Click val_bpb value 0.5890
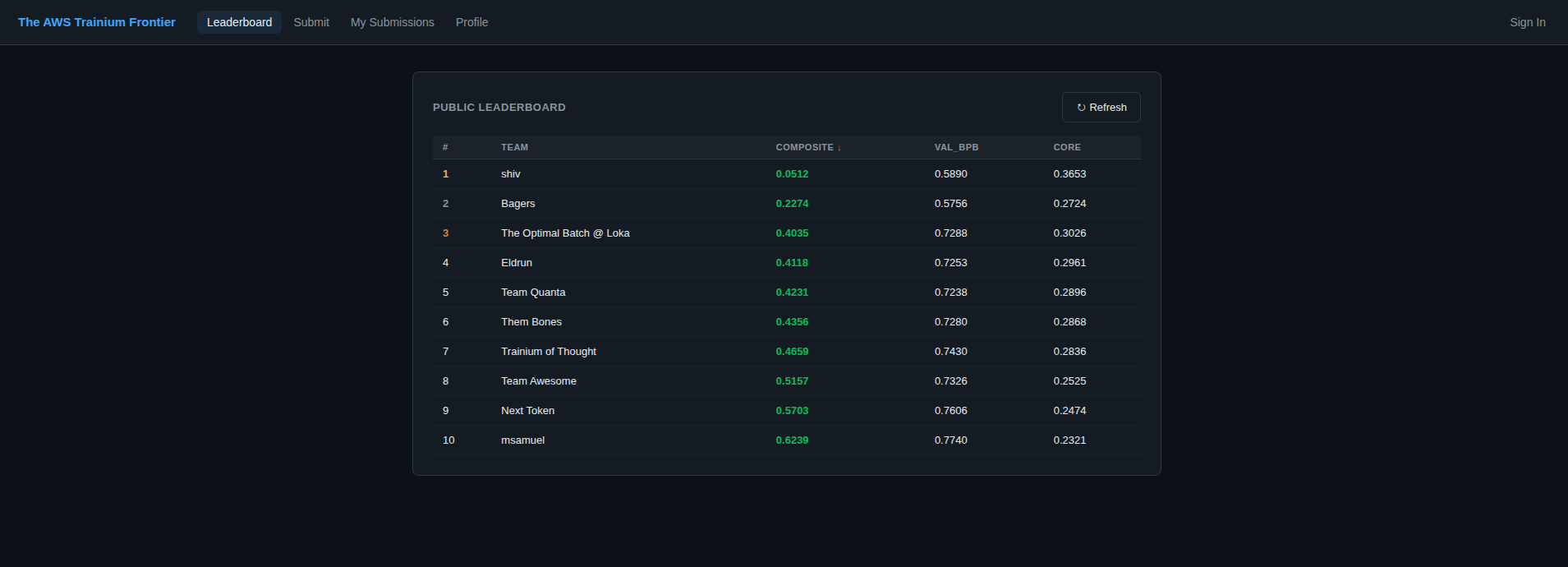The height and width of the screenshot is (567, 1568). 951,174
